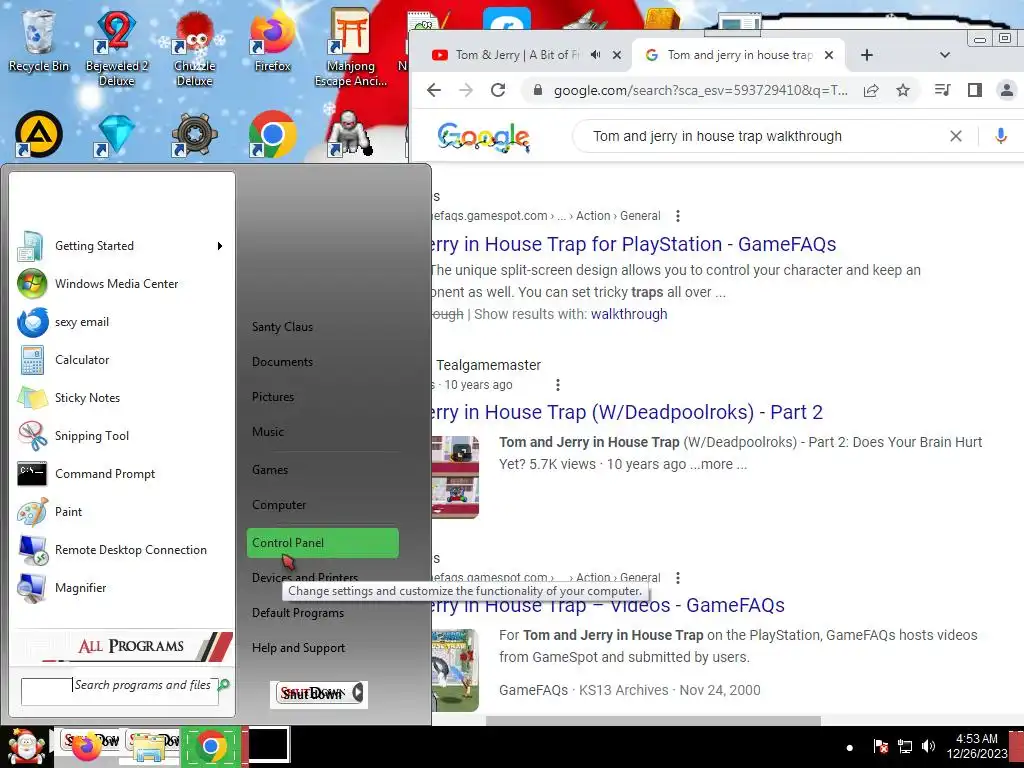Open the Chrome profile avatar
The width and height of the screenshot is (1024, 768).
[x=1006, y=90]
